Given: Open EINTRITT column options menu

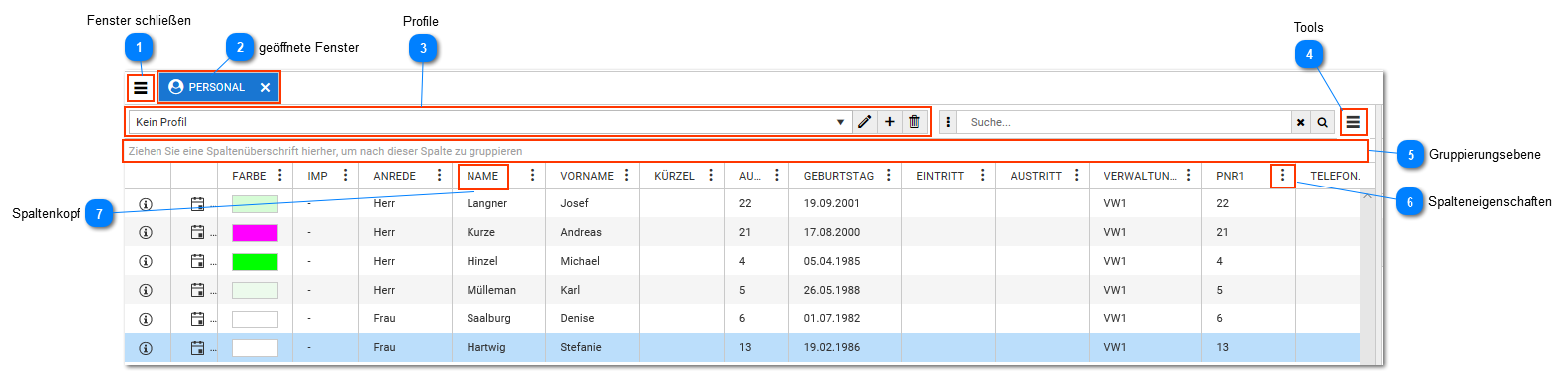Looking at the screenshot, I should (983, 175).
